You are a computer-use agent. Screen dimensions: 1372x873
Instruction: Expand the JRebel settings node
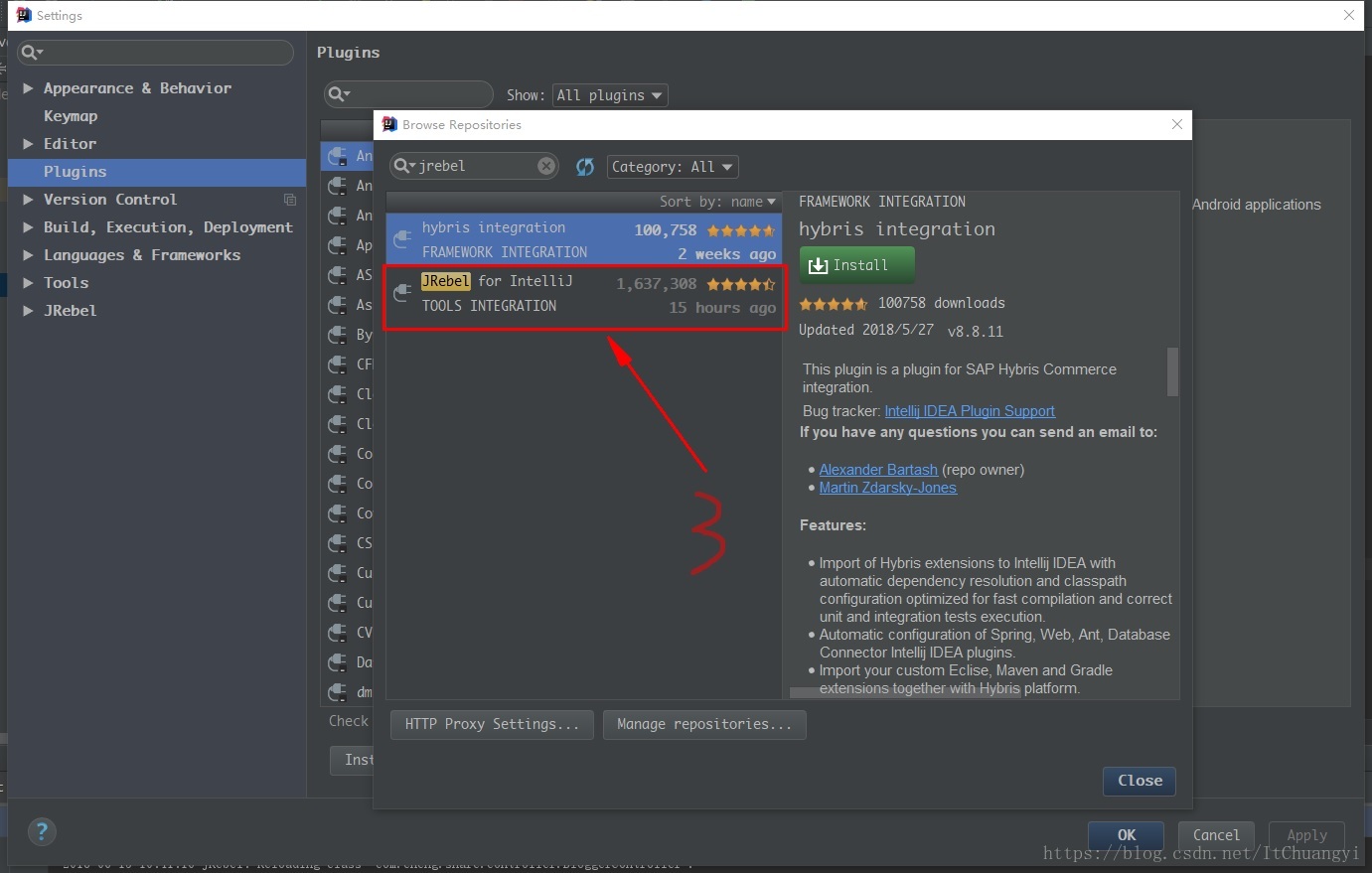point(28,311)
